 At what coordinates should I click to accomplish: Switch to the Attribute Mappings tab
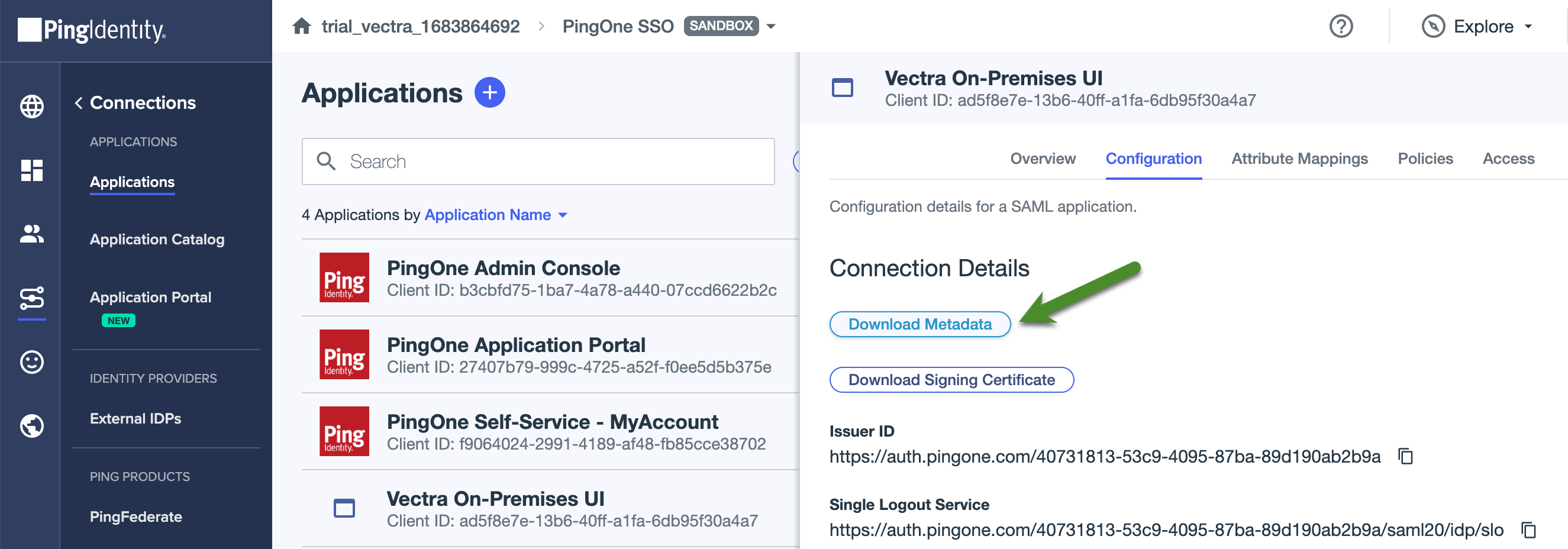pyautogui.click(x=1300, y=159)
